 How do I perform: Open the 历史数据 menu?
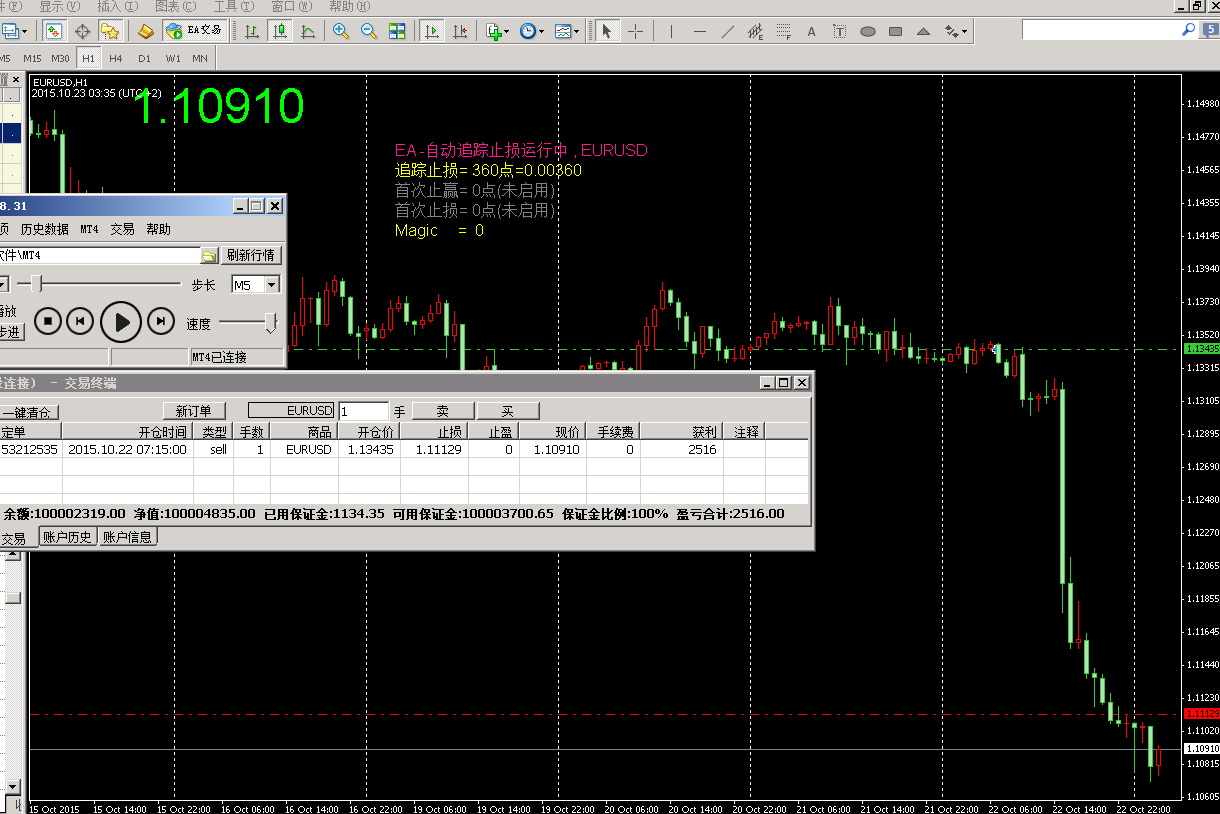[x=45, y=229]
